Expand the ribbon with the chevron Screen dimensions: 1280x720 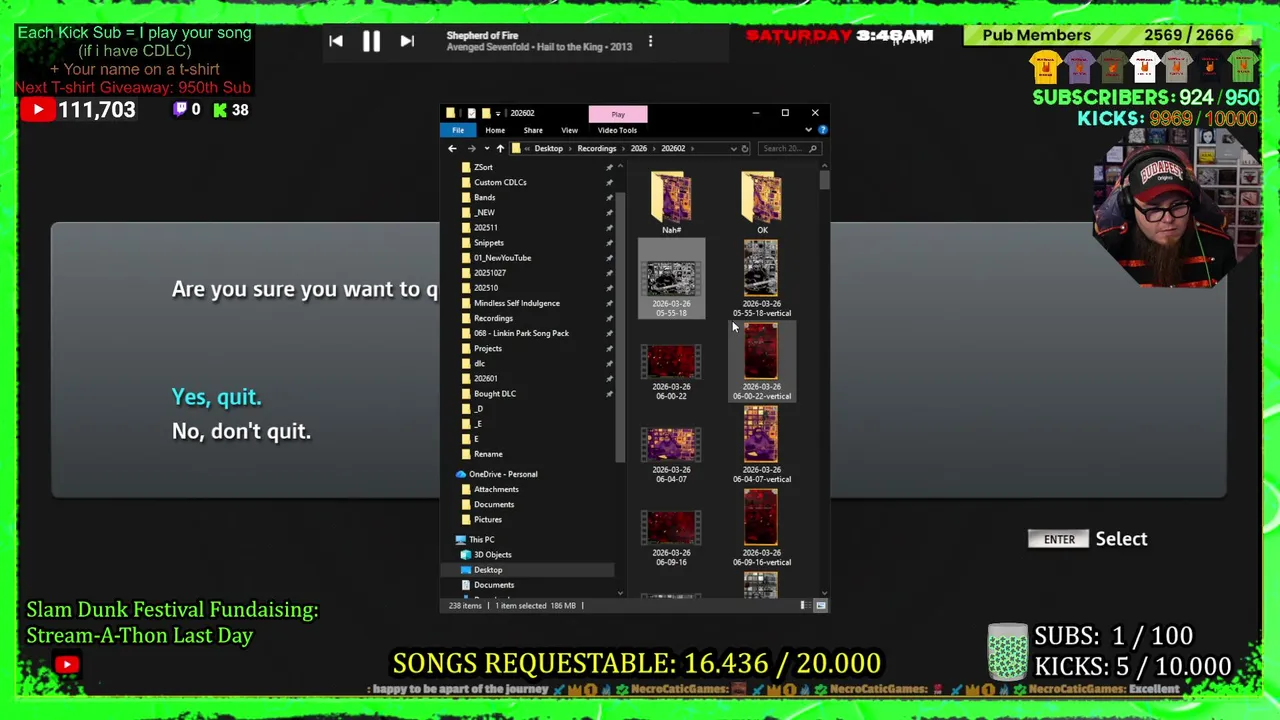(808, 130)
